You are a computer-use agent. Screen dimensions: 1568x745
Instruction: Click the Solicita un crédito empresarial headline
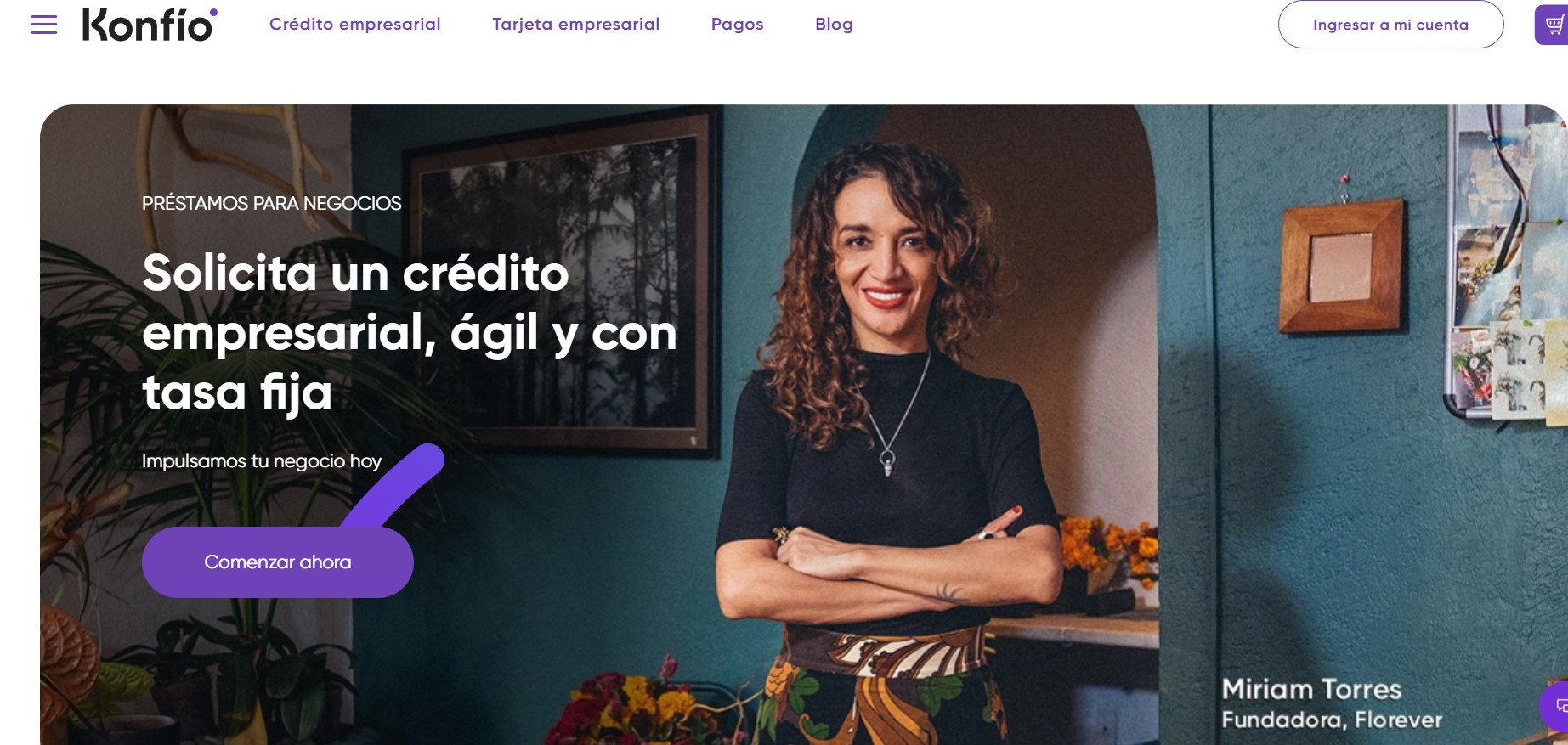pyautogui.click(x=410, y=332)
